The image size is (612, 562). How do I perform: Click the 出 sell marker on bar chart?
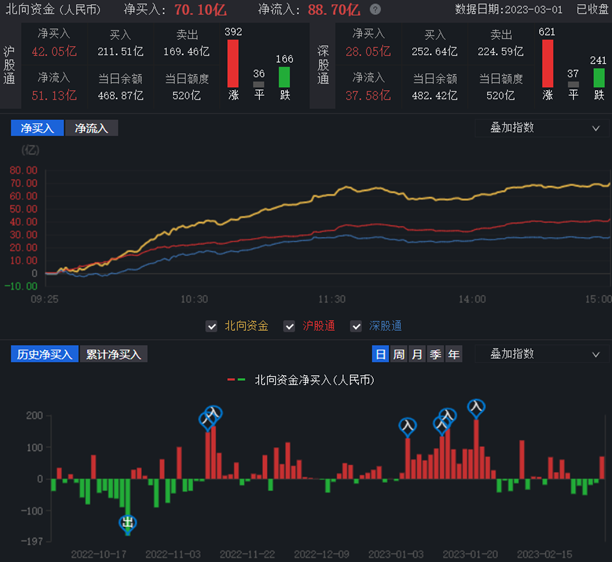[128, 523]
